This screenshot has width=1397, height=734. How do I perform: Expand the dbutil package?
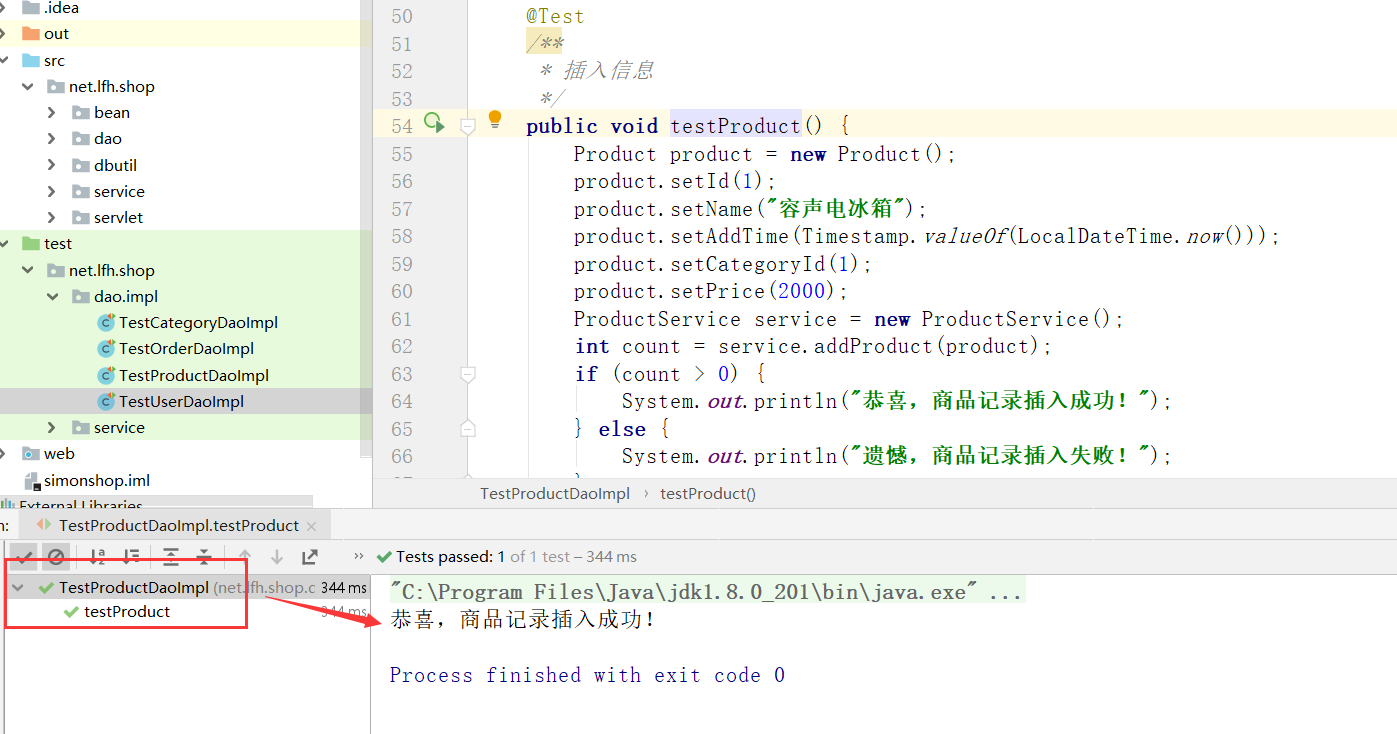pyautogui.click(x=52, y=166)
